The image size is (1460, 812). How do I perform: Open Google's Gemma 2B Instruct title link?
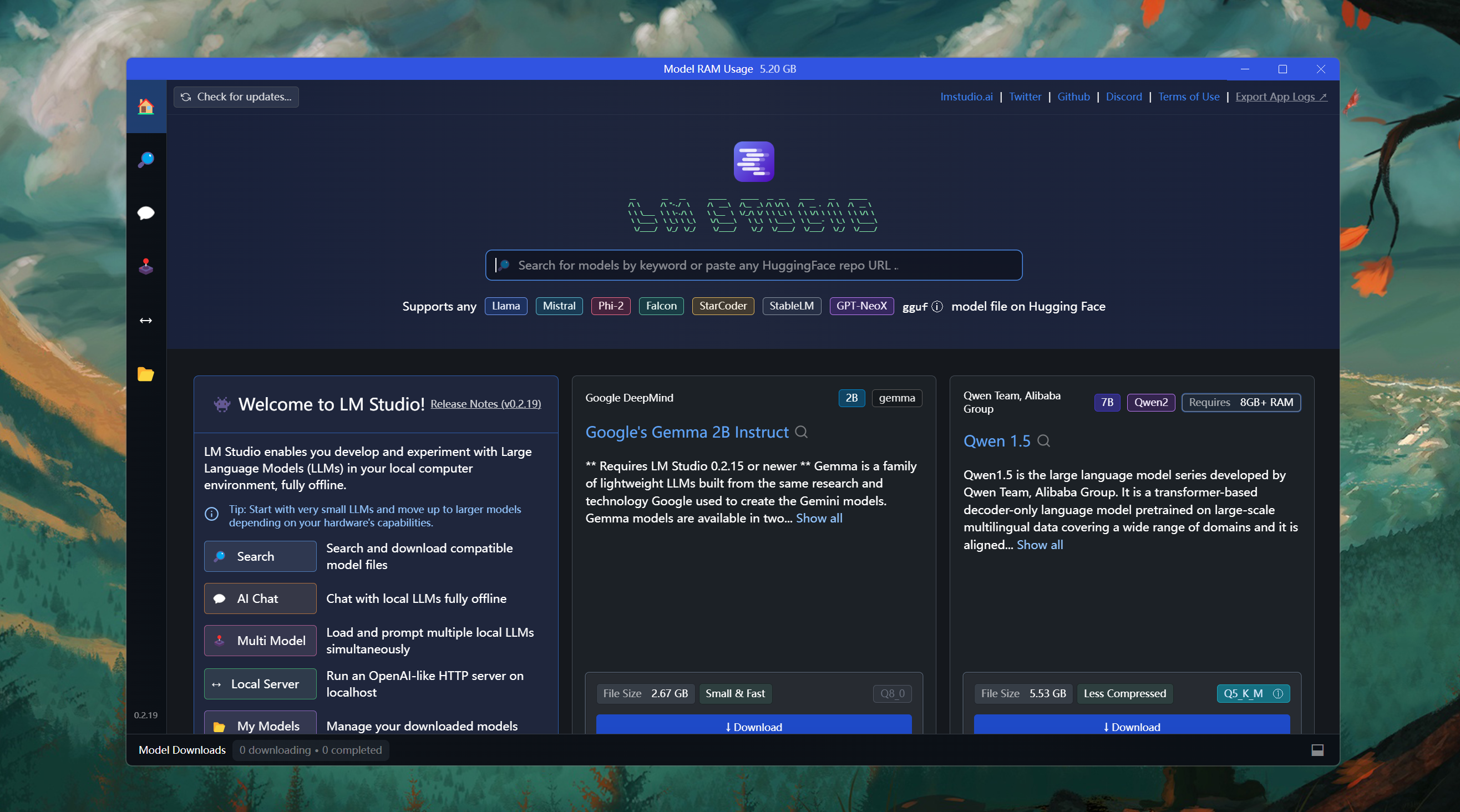click(x=686, y=433)
